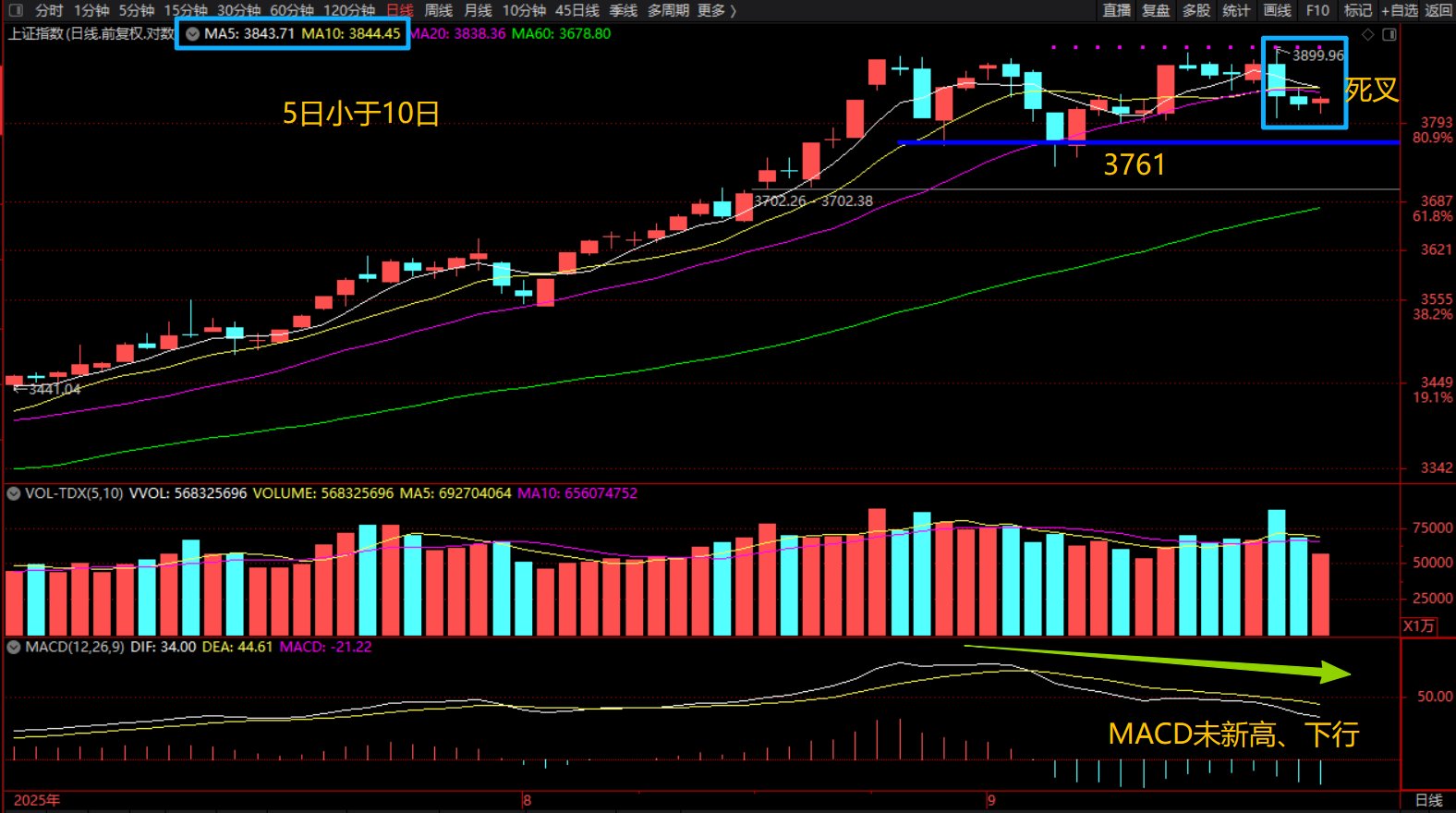The height and width of the screenshot is (813, 1456).
Task: Expand the VOL-TDX indicator dropdown
Action: coord(14,493)
